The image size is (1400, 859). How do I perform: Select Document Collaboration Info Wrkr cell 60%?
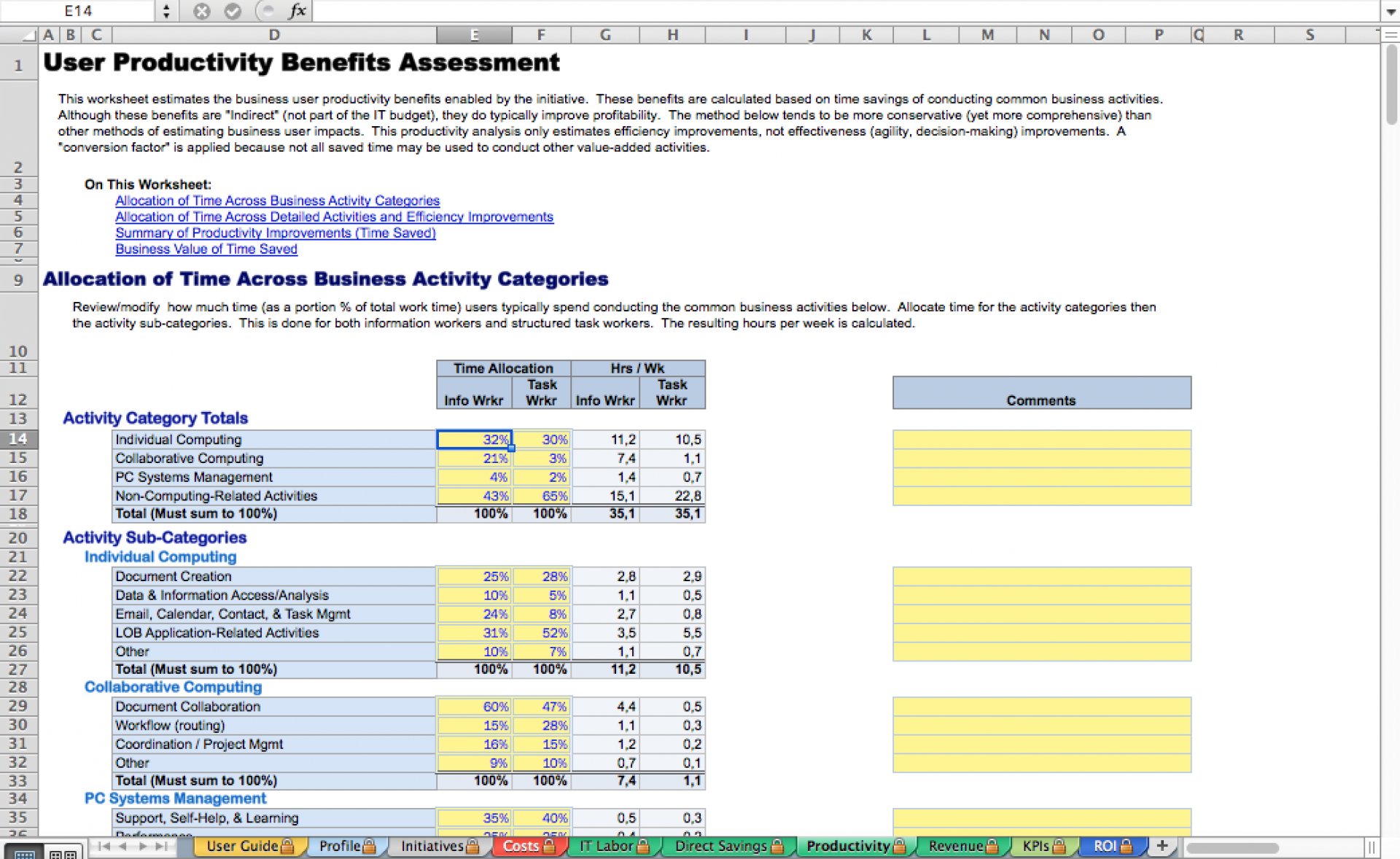click(474, 707)
